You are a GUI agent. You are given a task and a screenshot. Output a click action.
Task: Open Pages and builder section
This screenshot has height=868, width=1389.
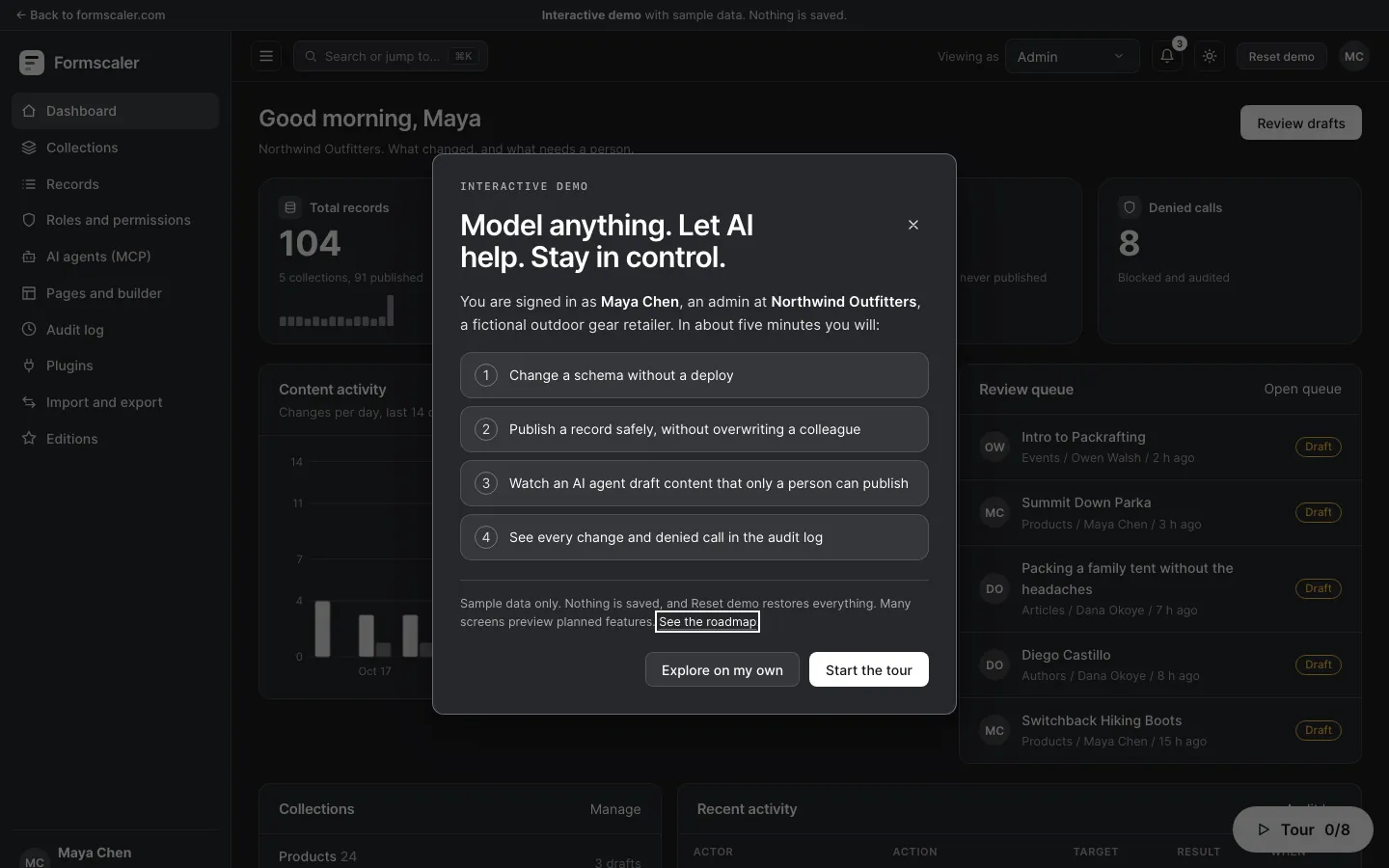click(115, 293)
